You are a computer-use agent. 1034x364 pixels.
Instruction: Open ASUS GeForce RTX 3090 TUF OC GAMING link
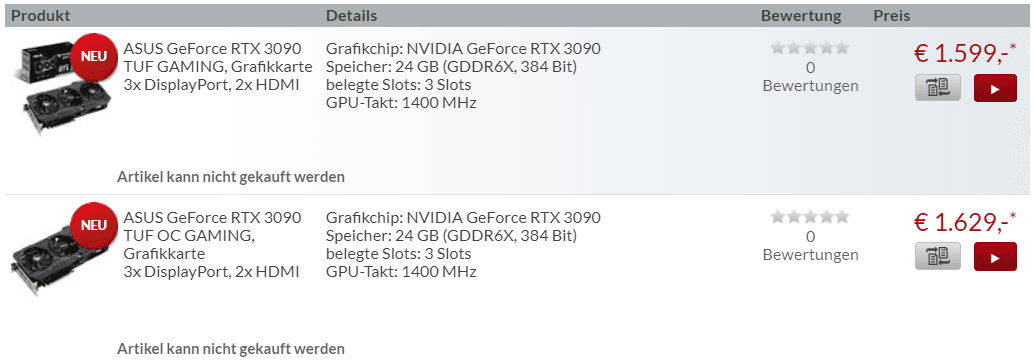pos(212,245)
